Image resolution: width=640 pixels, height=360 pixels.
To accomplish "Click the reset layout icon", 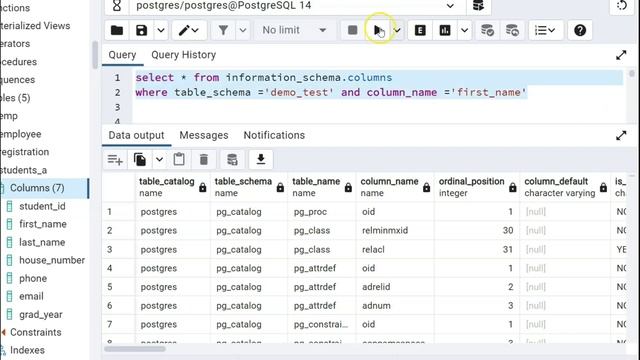I will tap(622, 6).
